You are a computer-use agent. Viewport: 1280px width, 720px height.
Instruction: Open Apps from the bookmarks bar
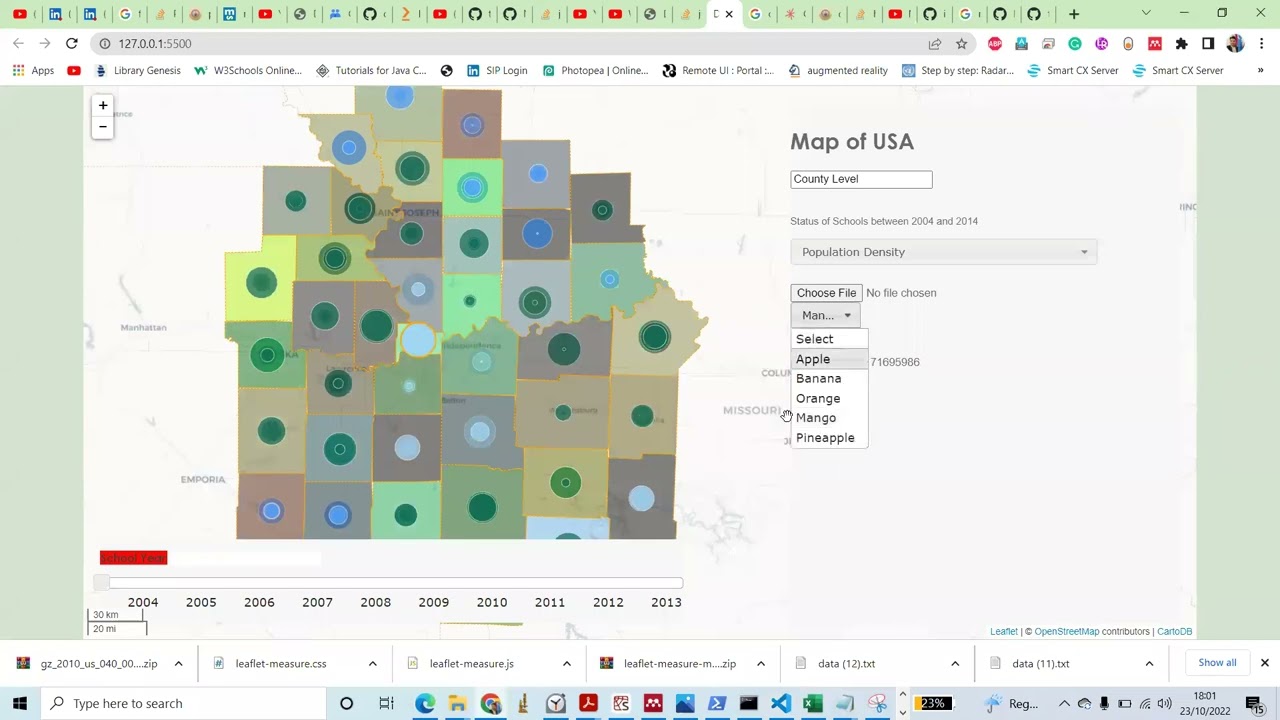tap(33, 71)
